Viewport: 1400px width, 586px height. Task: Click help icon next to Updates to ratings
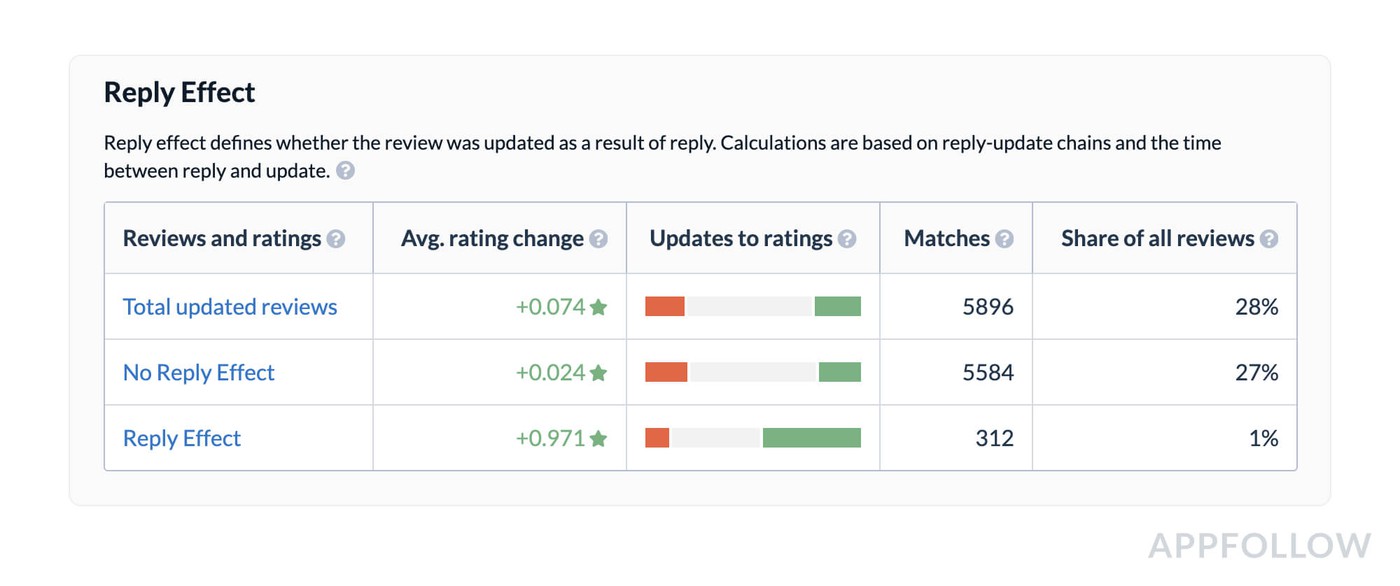[x=847, y=239]
